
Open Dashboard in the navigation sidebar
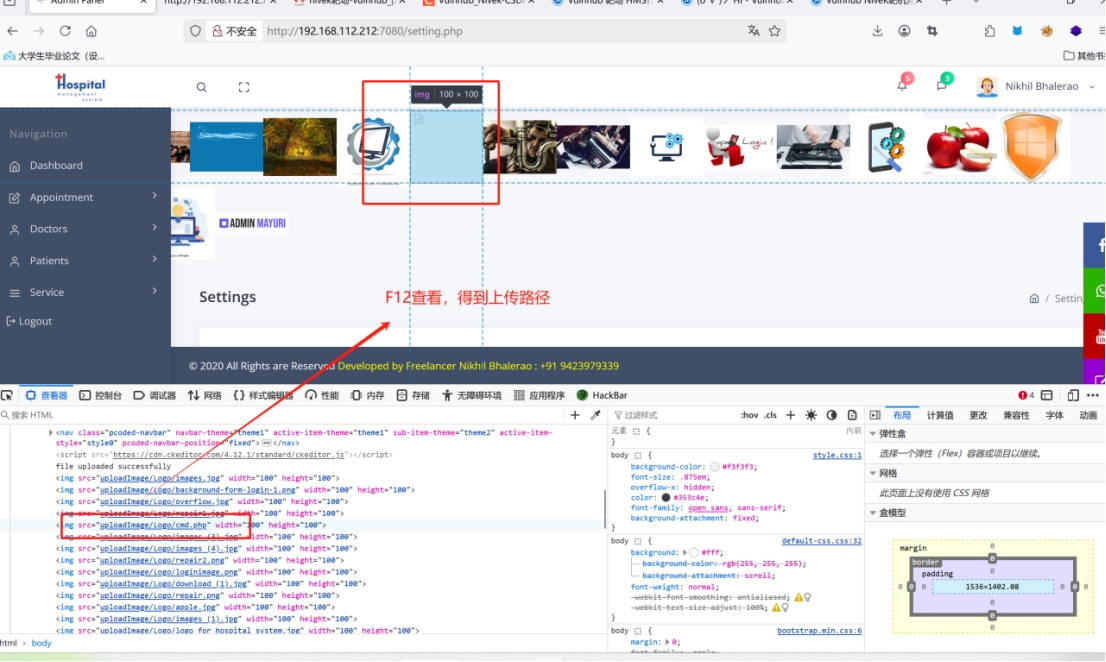coord(56,166)
